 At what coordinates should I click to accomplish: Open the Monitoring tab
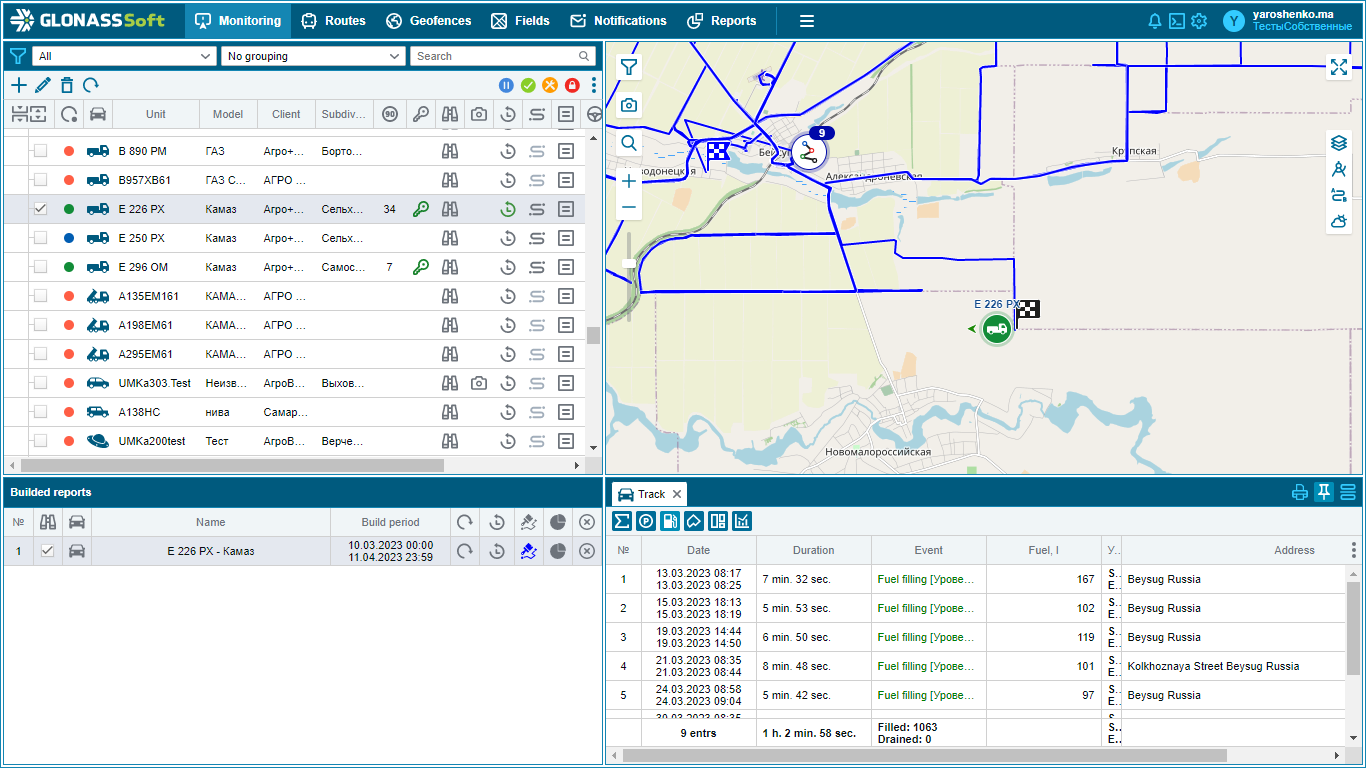click(x=238, y=21)
